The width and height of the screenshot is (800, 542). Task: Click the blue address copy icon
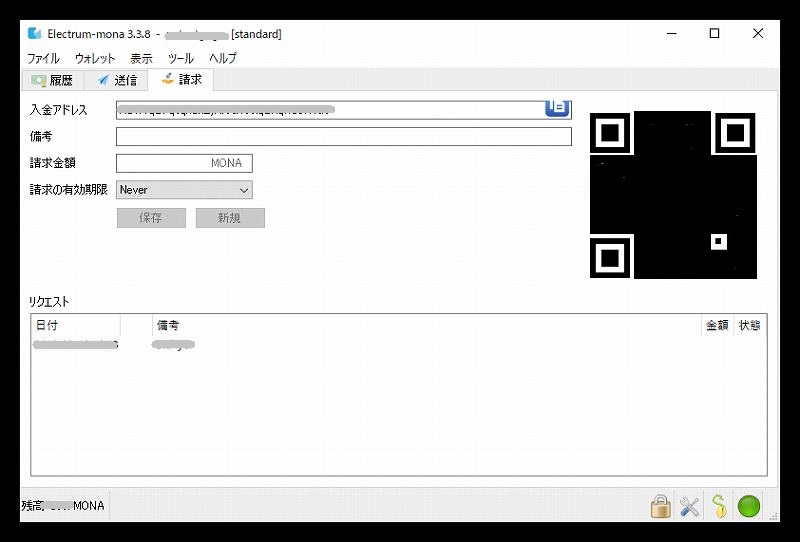pos(557,108)
